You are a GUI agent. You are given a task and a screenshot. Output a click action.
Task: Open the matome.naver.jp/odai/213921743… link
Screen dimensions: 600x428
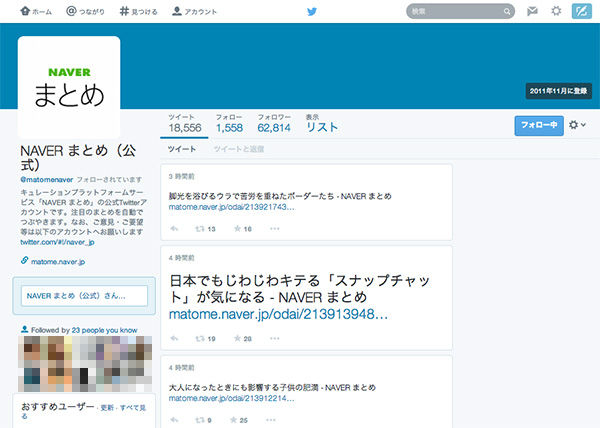(x=232, y=207)
